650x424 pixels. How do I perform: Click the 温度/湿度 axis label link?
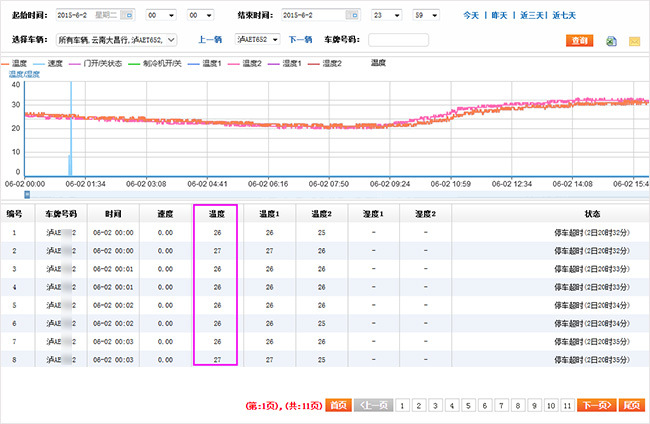tap(24, 75)
